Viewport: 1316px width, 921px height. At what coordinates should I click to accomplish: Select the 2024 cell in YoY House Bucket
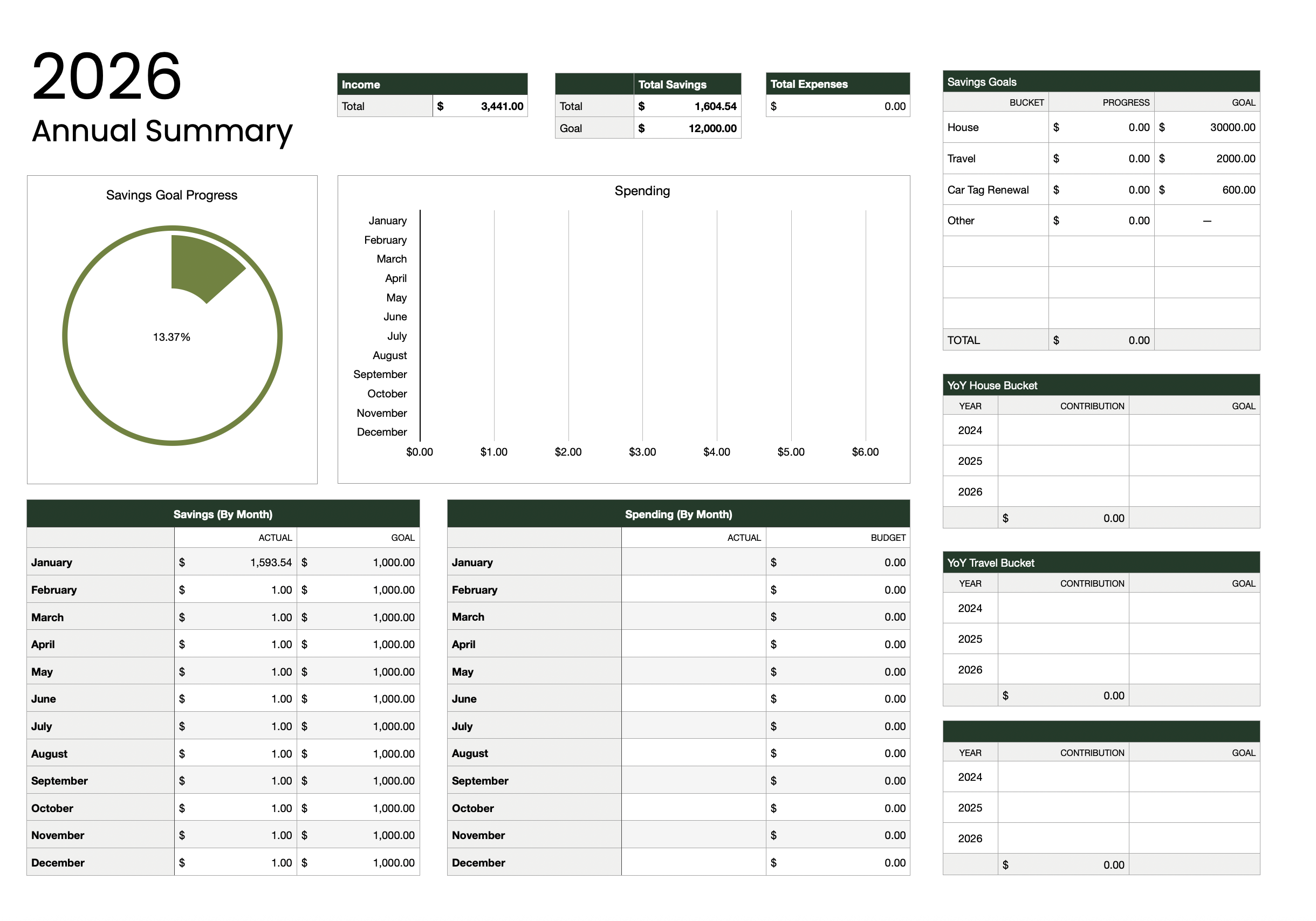tap(970, 430)
